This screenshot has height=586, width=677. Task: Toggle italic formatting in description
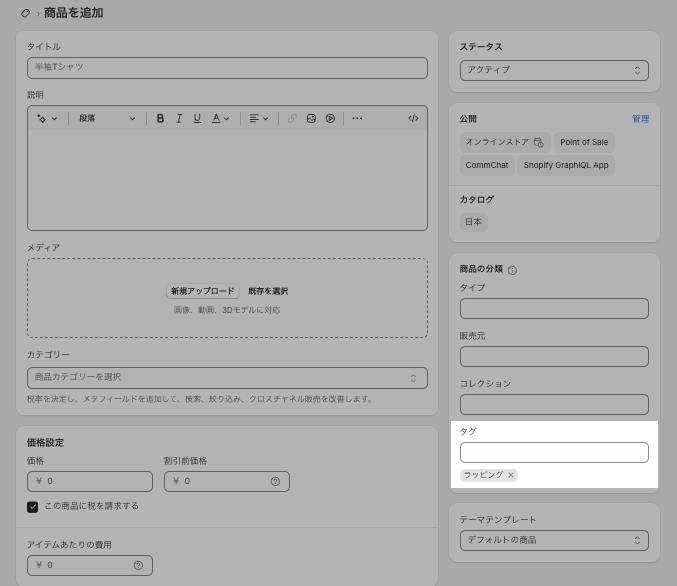click(x=179, y=118)
